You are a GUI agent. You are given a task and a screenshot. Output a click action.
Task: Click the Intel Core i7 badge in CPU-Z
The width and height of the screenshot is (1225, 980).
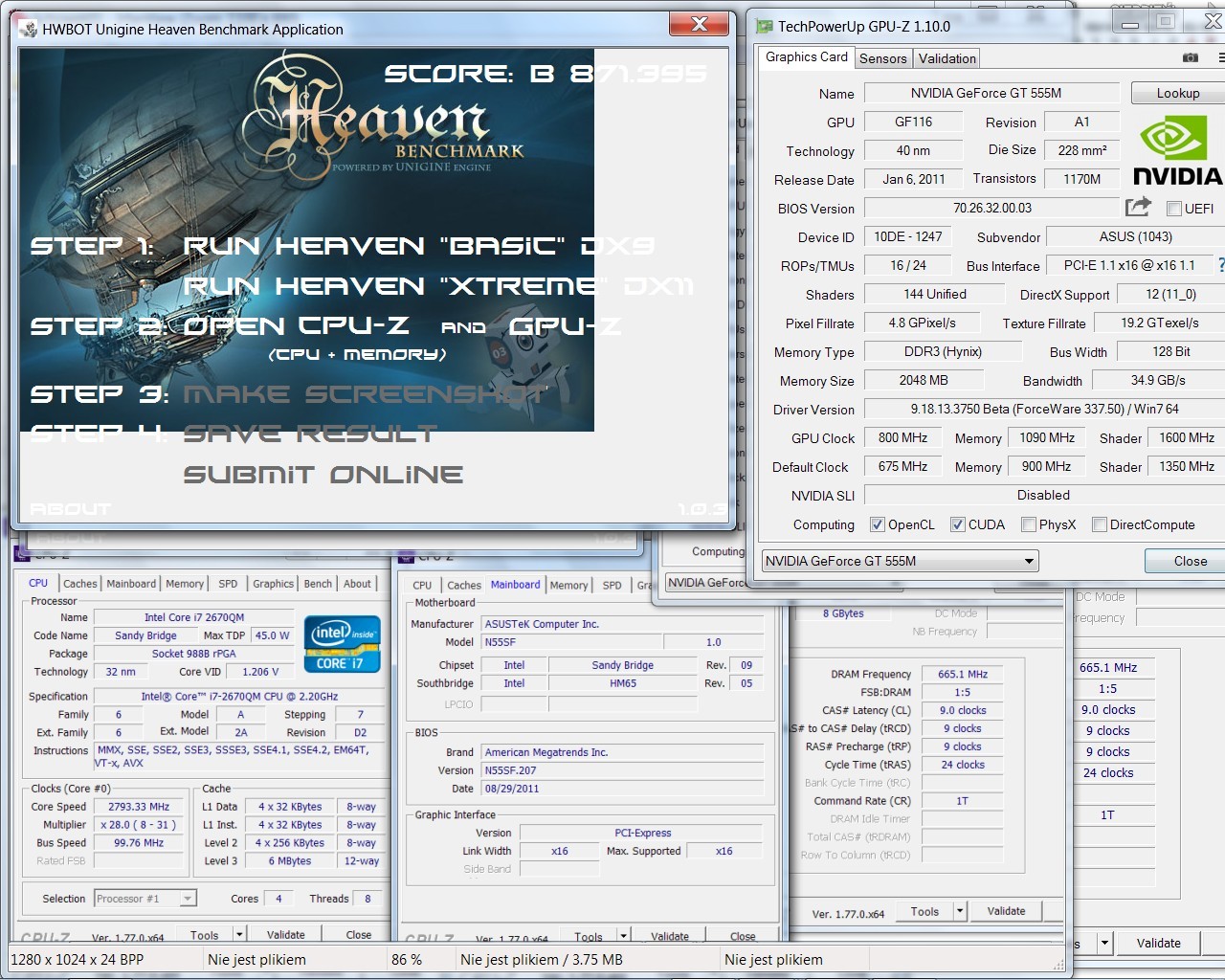342,644
